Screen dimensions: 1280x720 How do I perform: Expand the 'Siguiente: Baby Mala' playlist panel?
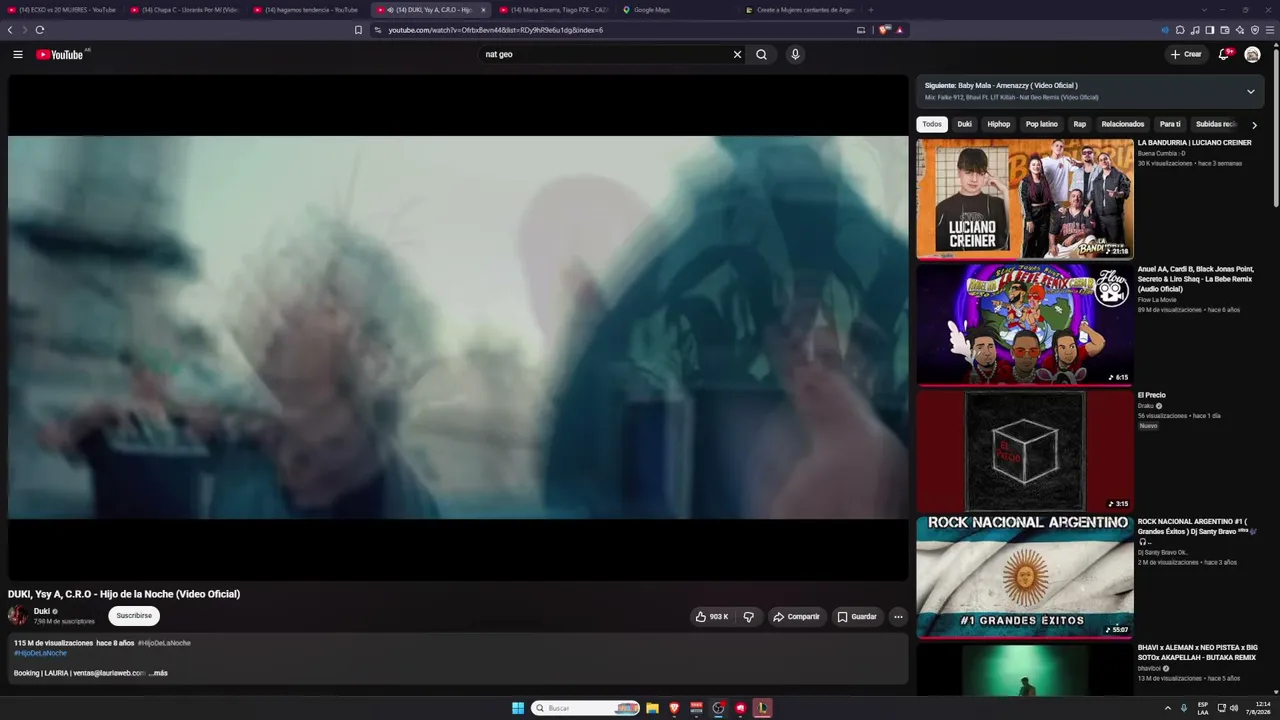click(x=1250, y=91)
